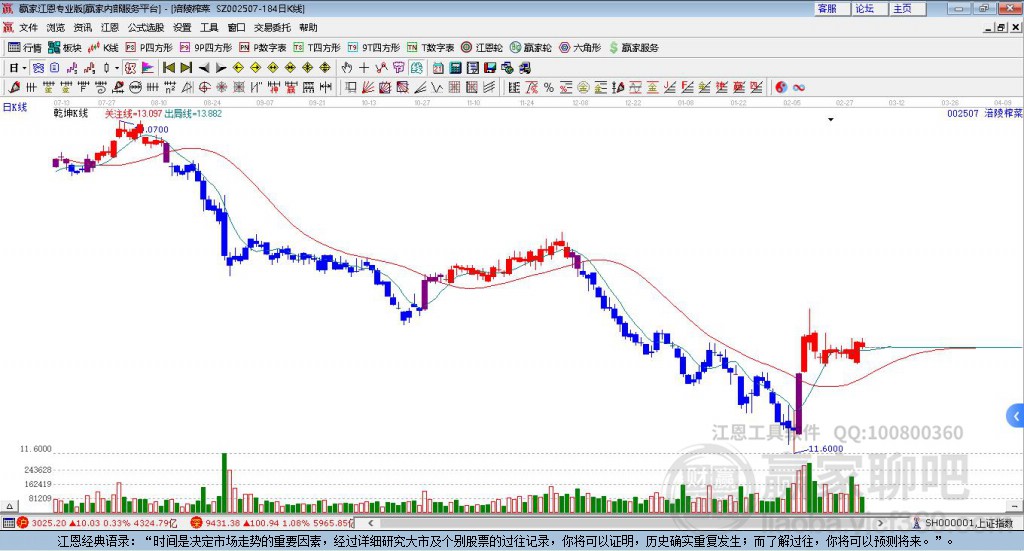Launch the 江恩轮 Gann wheel
The height and width of the screenshot is (551, 1024).
pyautogui.click(x=482, y=48)
